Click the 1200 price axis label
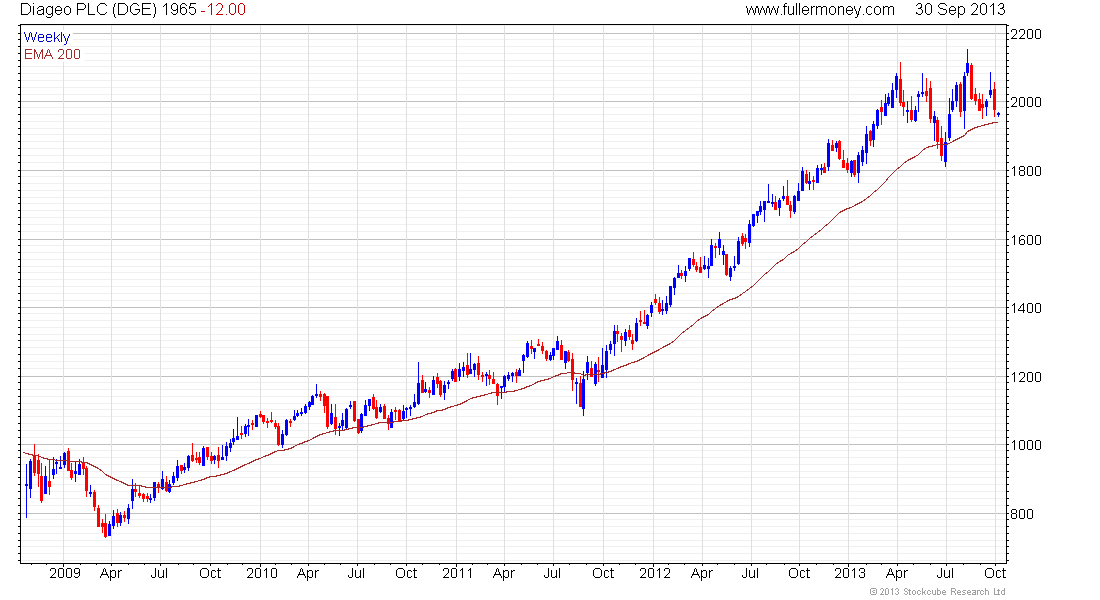 (x=1026, y=377)
